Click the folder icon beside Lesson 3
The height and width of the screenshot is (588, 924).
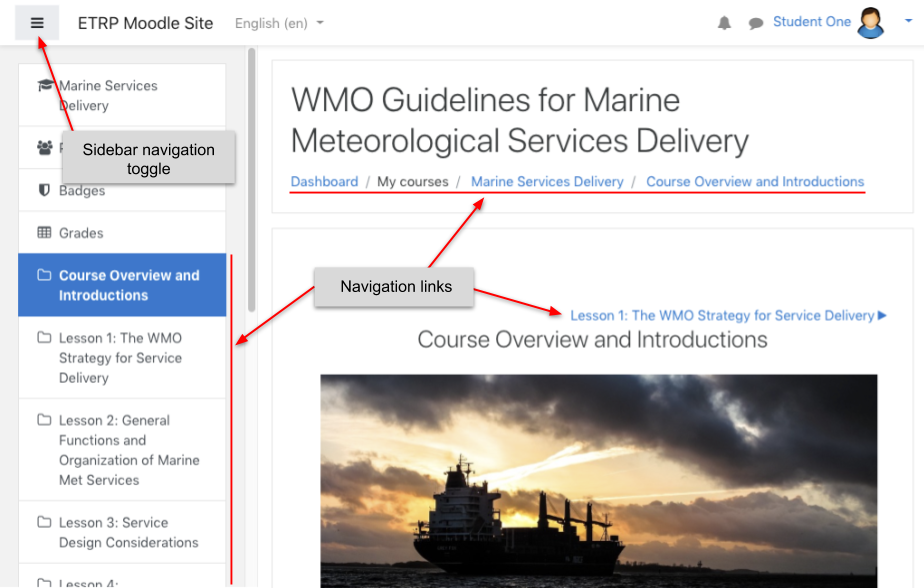[44, 522]
